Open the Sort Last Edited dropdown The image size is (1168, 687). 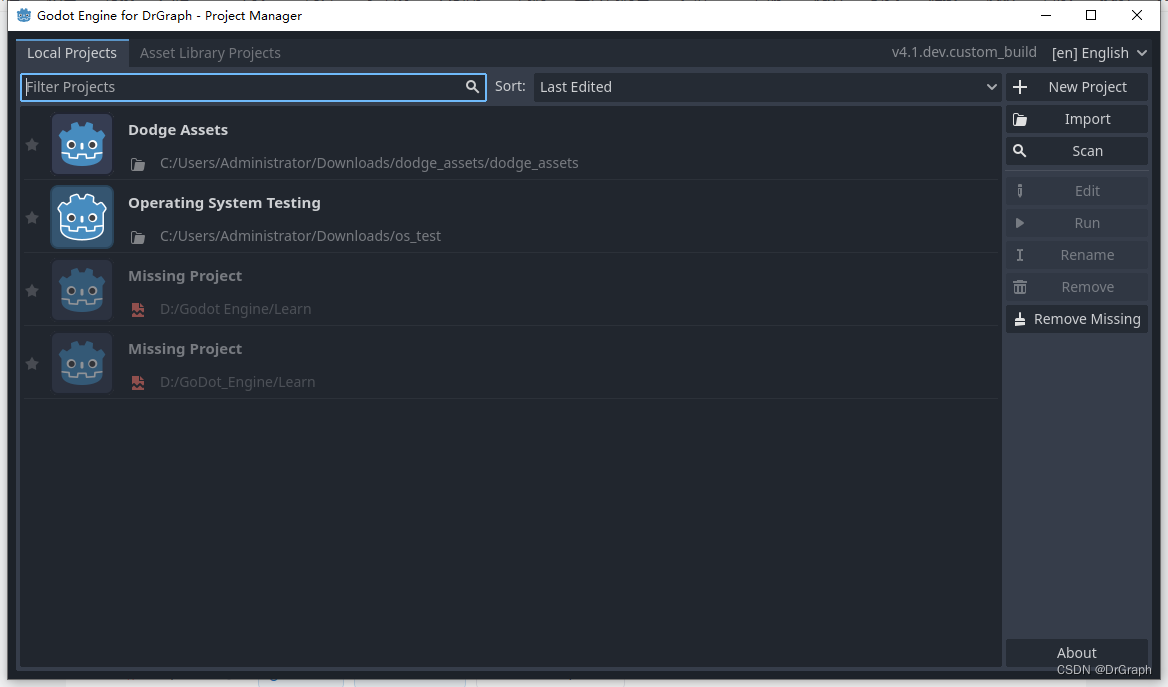pos(767,87)
